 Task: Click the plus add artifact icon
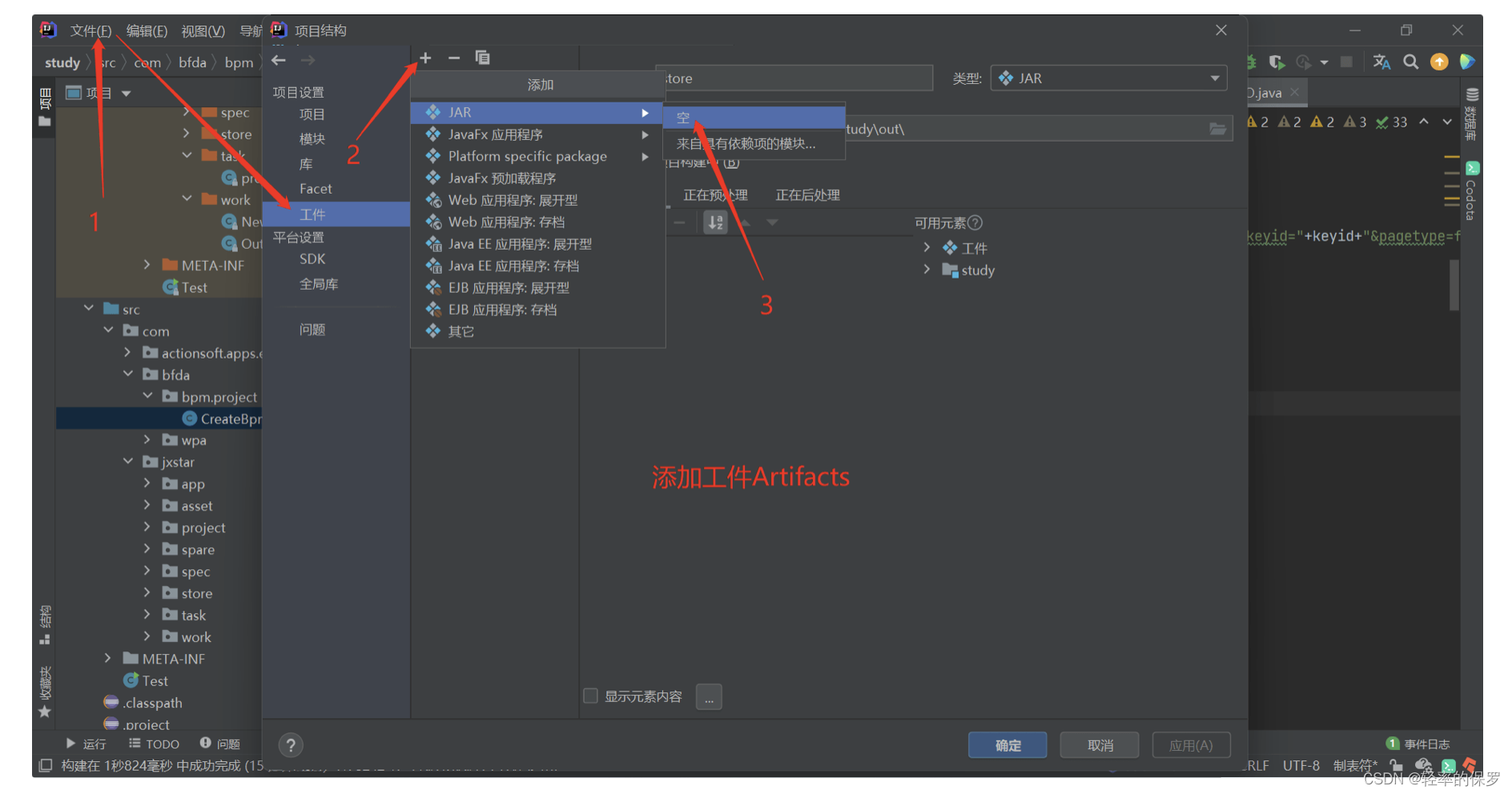click(x=425, y=58)
